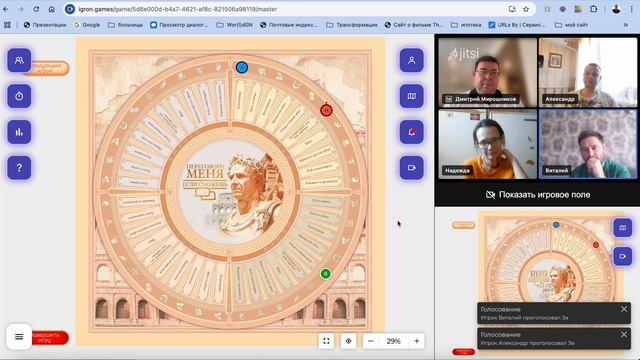This screenshot has width=640, height=360.
Task: Select Александр video tile
Action: pos(588,72)
